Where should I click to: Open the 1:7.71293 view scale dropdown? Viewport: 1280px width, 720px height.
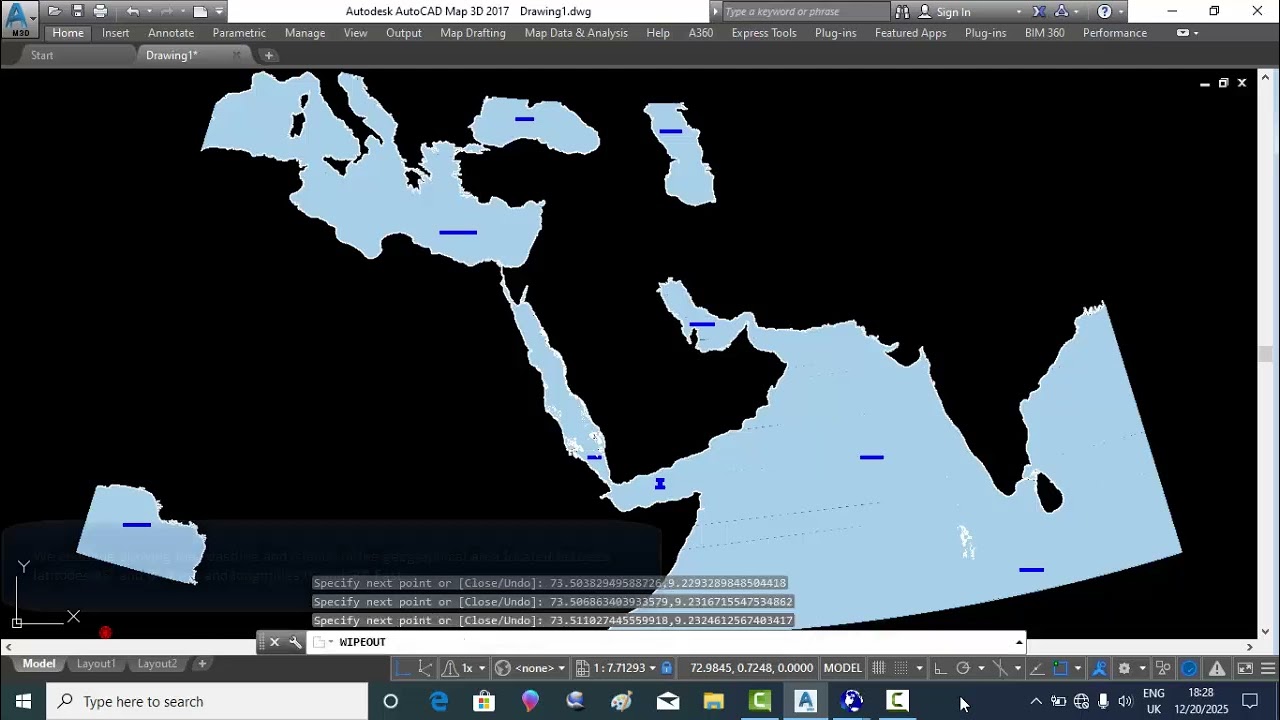652,668
